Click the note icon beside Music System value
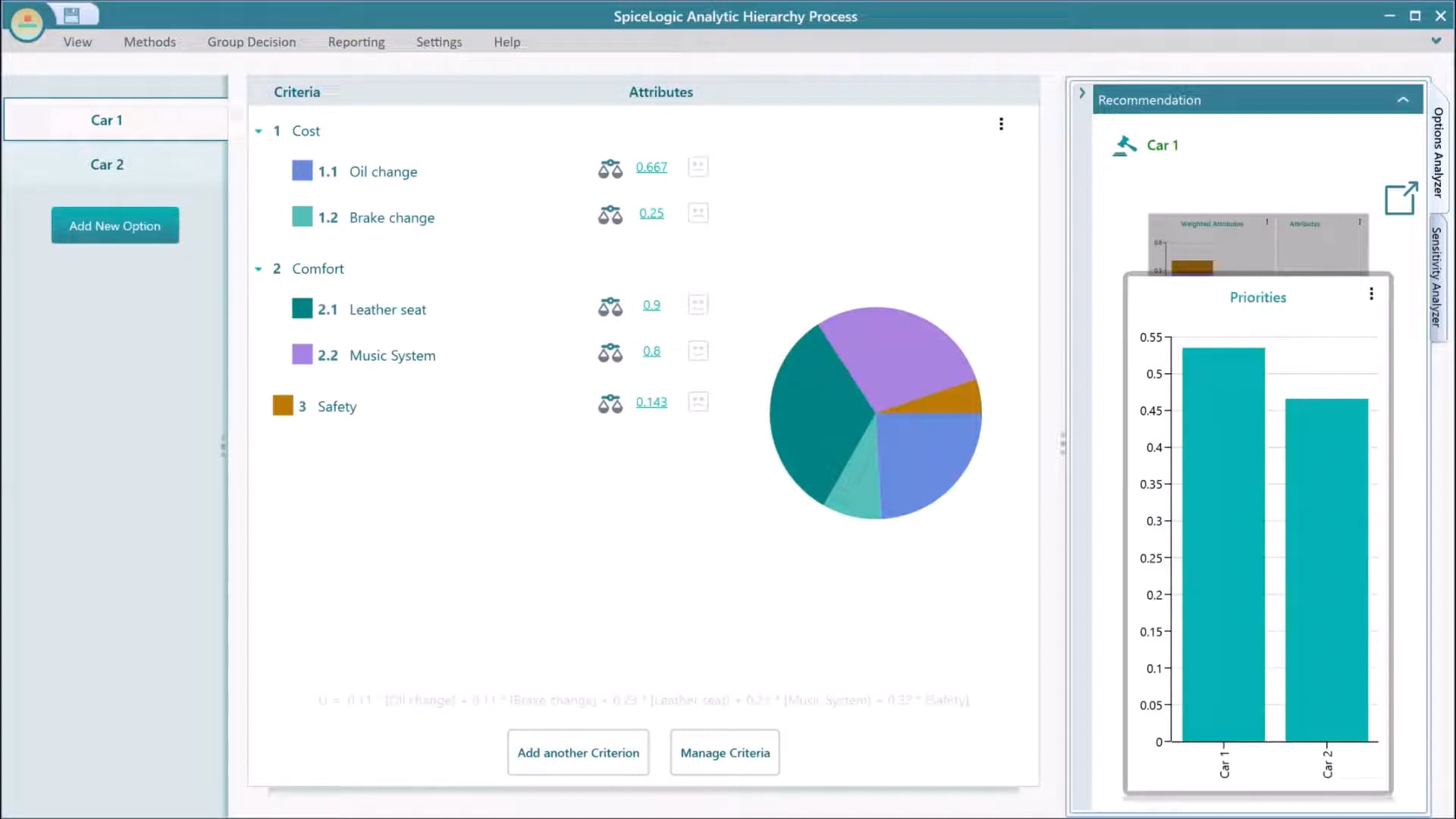1456x819 pixels. coord(698,351)
